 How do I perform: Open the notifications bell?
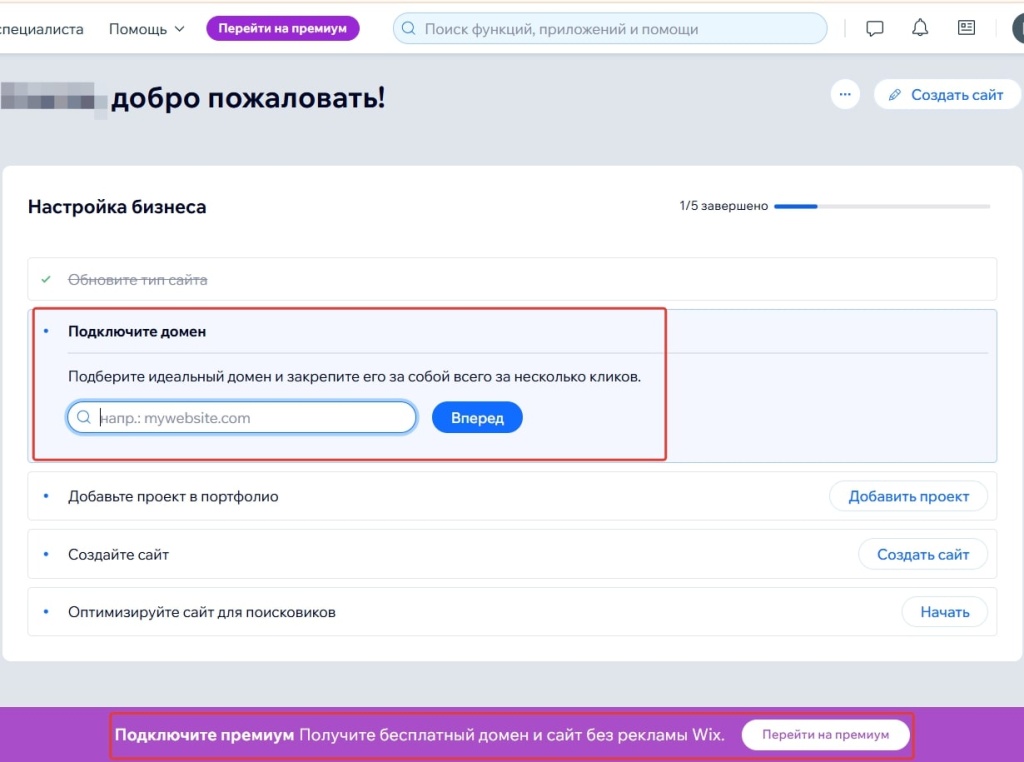[920, 27]
